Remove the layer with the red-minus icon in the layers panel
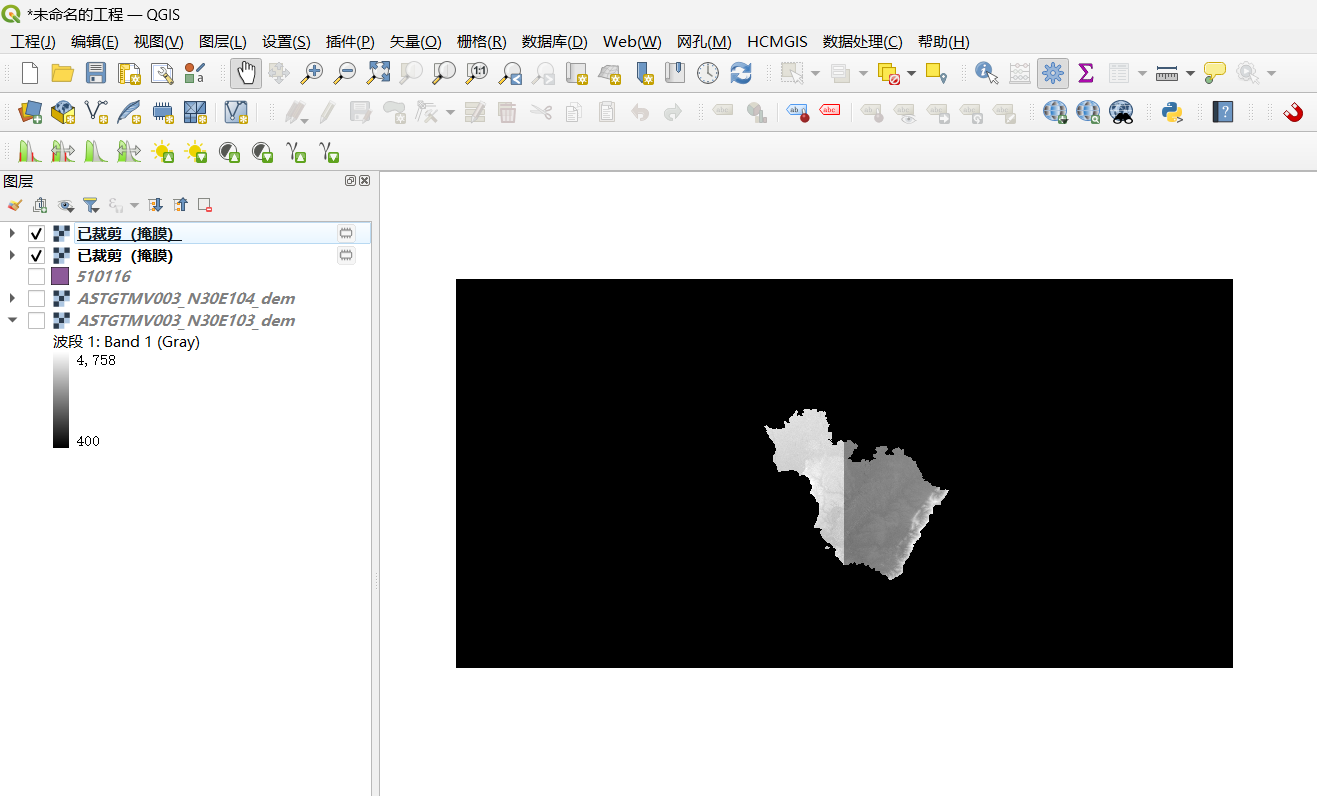This screenshot has width=1317, height=796. point(205,205)
